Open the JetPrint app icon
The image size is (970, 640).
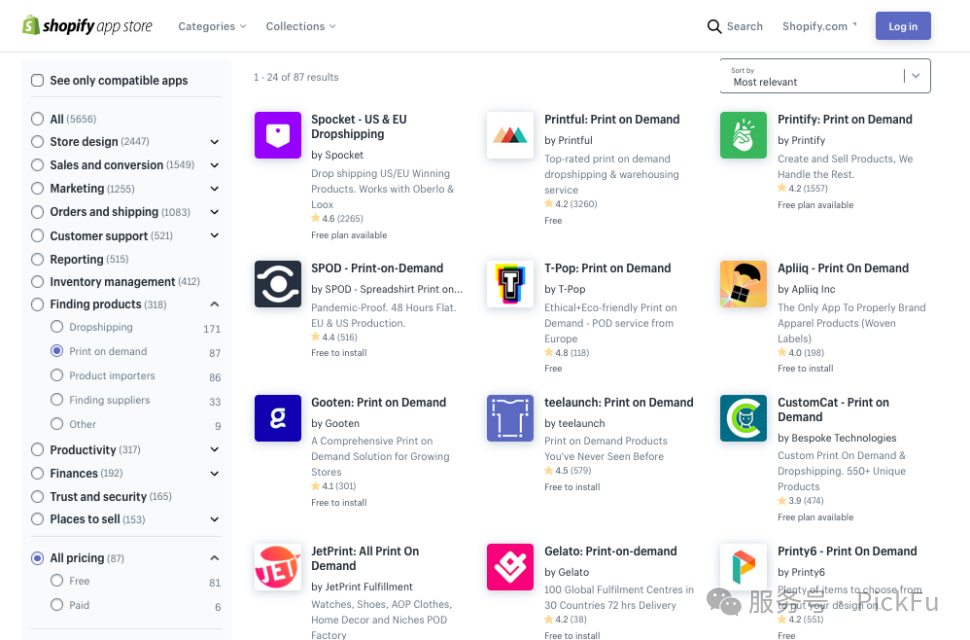point(278,567)
